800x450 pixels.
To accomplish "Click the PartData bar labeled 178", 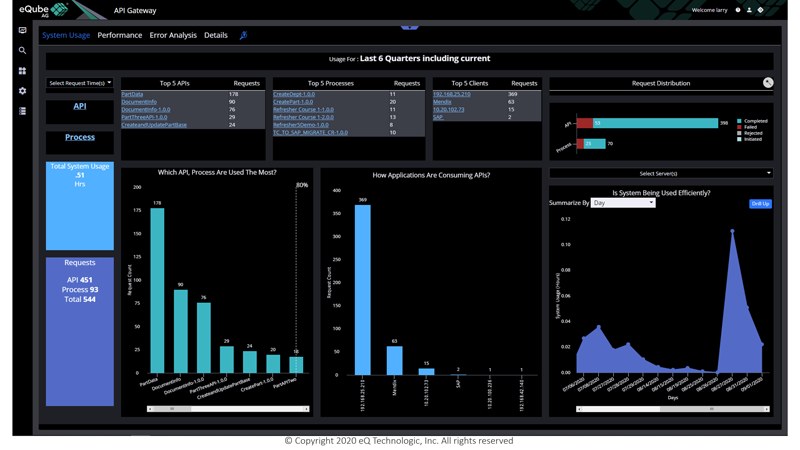I will [x=157, y=290].
